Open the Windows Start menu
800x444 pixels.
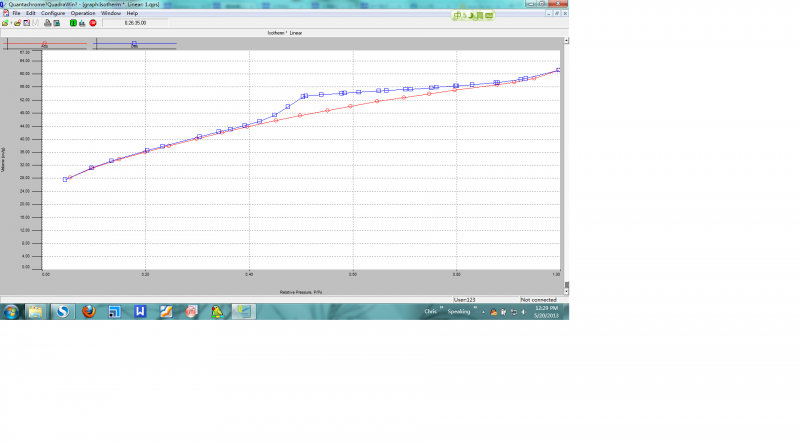click(11, 312)
